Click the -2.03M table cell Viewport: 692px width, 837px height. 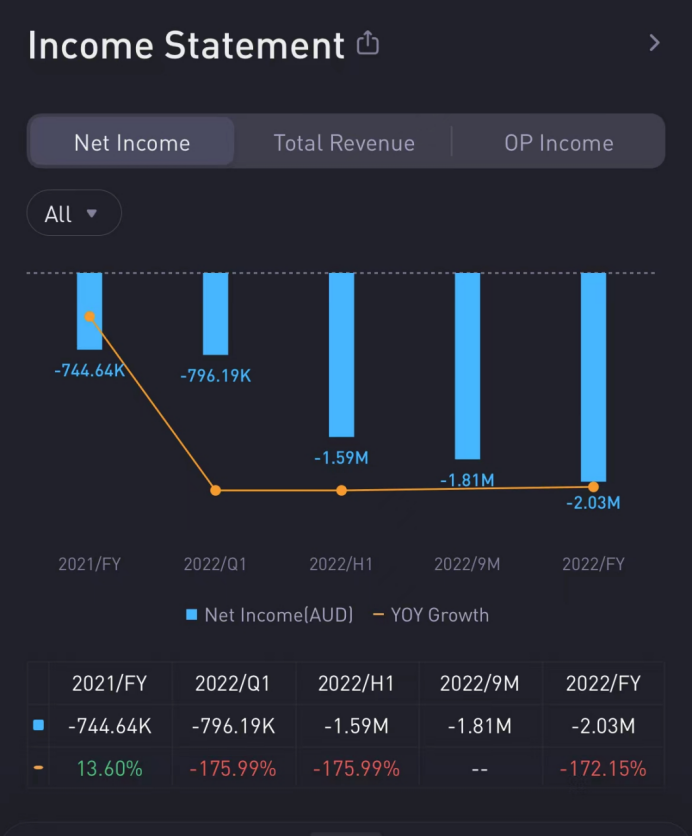tap(603, 726)
